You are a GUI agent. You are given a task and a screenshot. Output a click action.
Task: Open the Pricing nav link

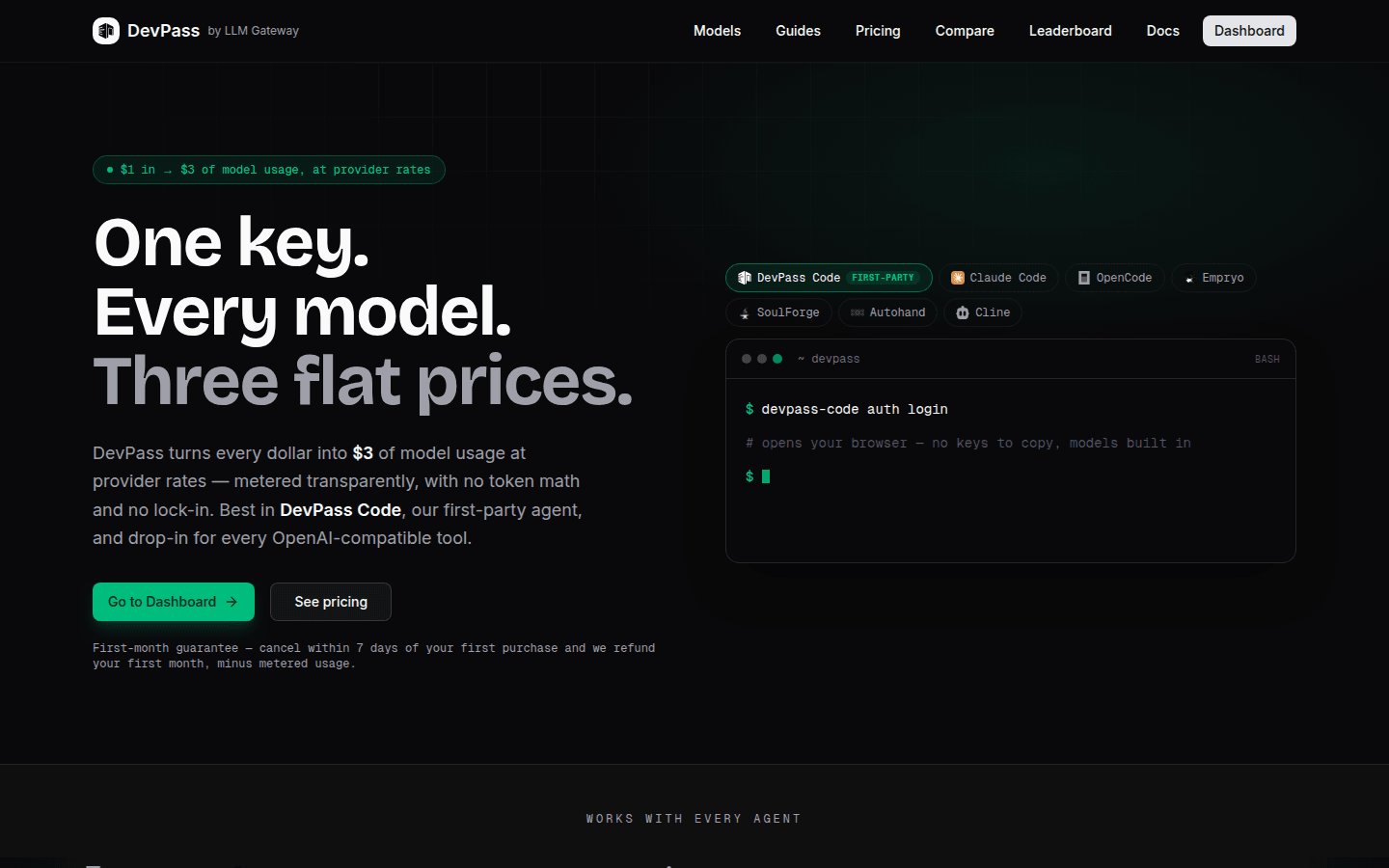[x=878, y=31]
